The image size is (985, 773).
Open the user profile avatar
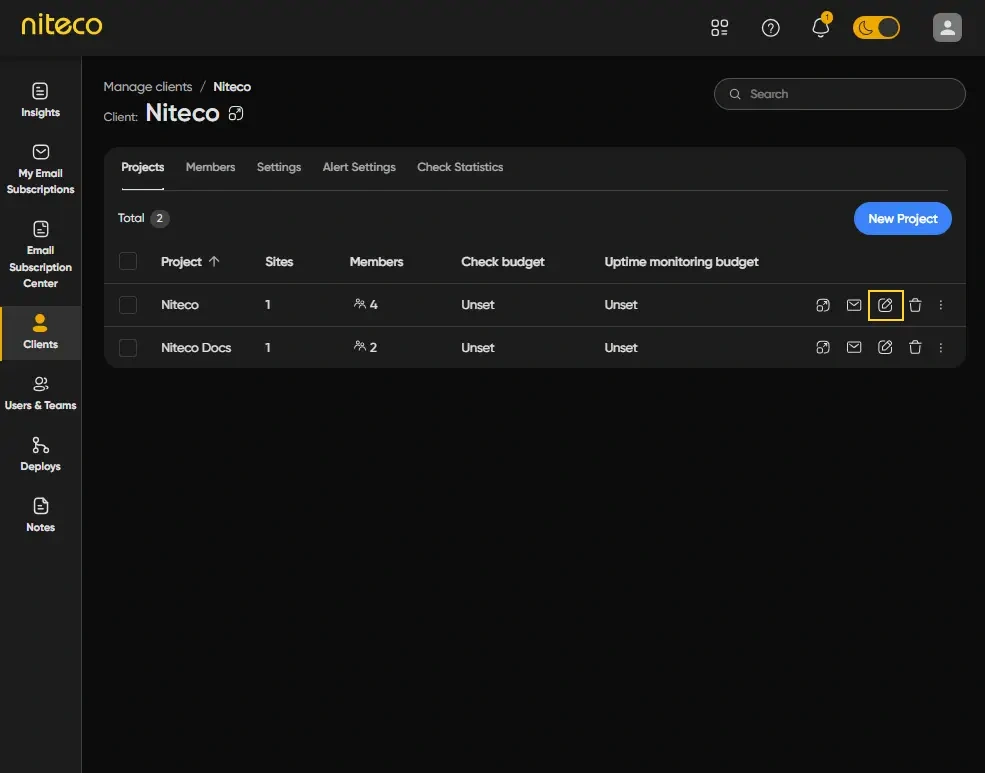pyautogui.click(x=947, y=28)
